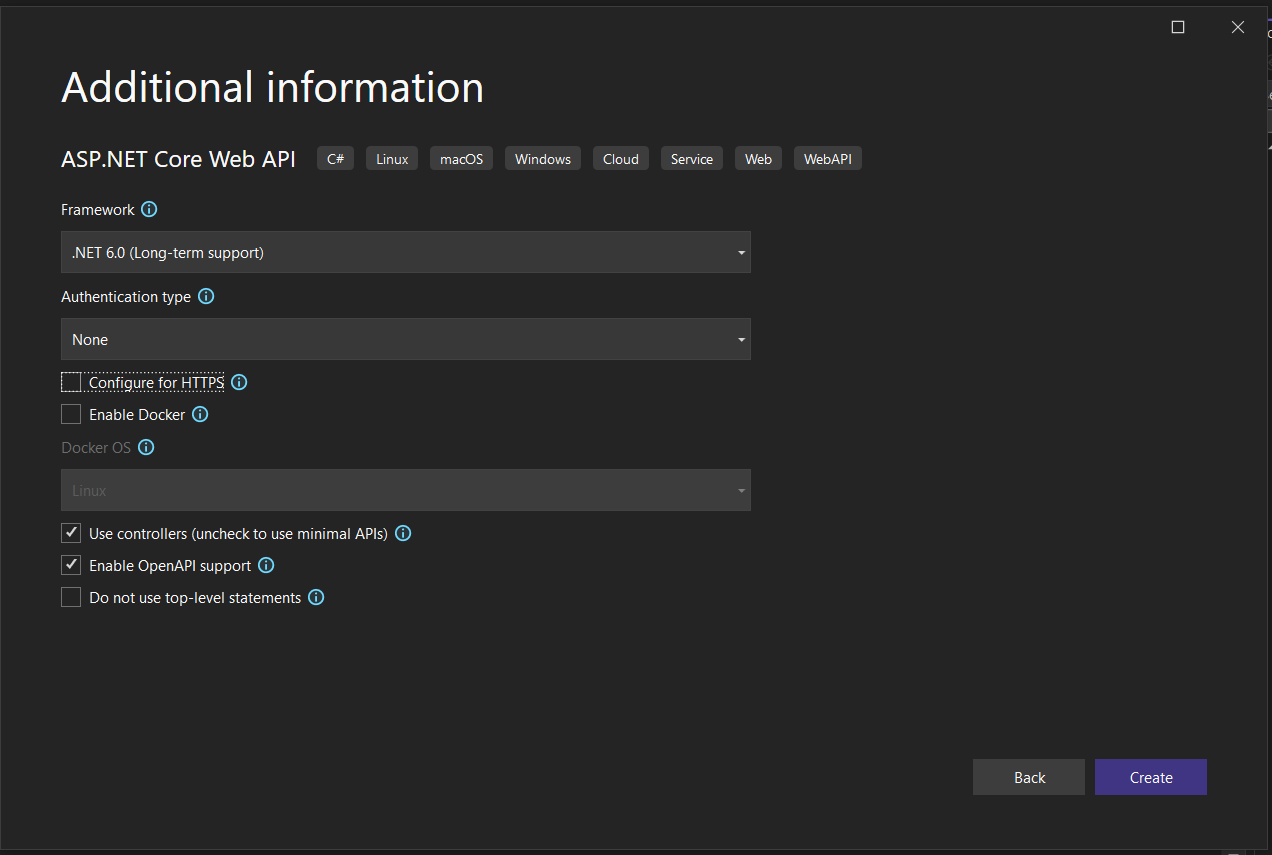1272x855 pixels.
Task: Check the Enable Docker checkbox
Action: [x=71, y=414]
